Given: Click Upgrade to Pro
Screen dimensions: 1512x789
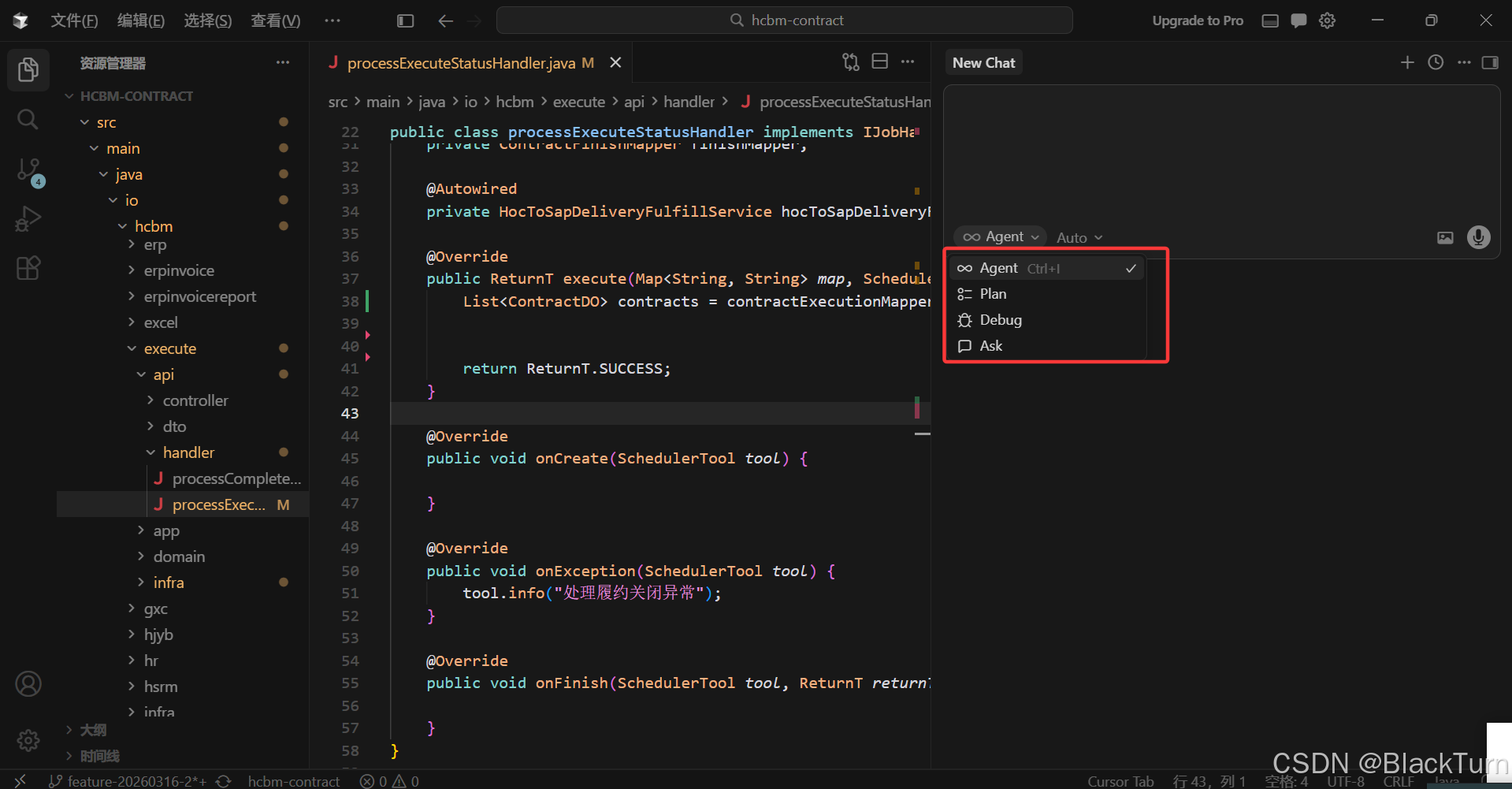Looking at the screenshot, I should point(1198,20).
